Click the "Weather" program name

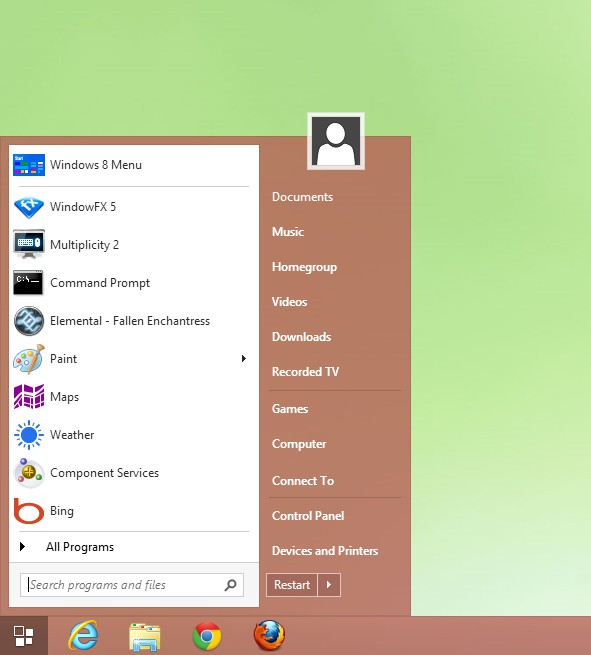(72, 435)
